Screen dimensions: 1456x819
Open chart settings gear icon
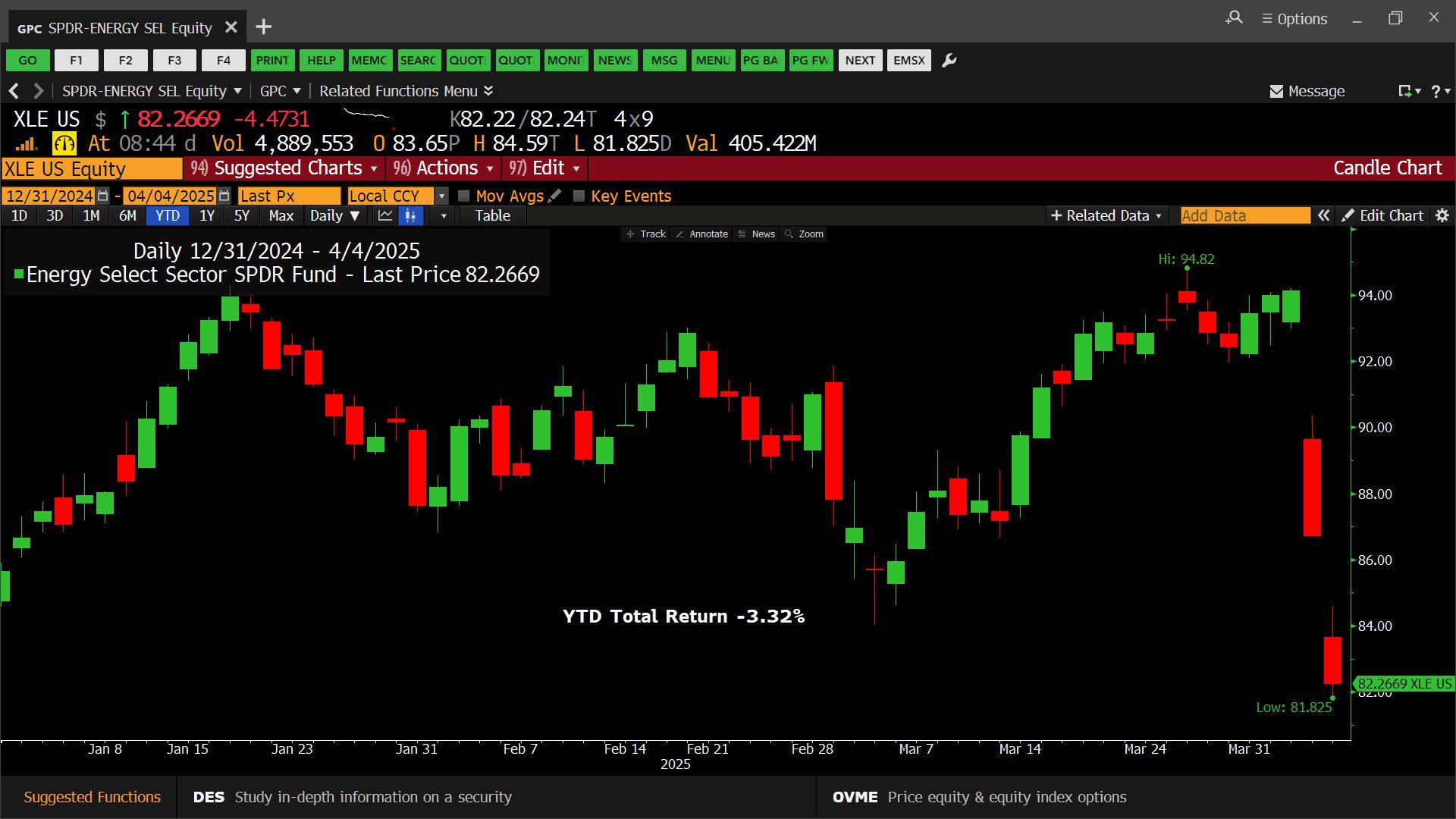point(1442,216)
